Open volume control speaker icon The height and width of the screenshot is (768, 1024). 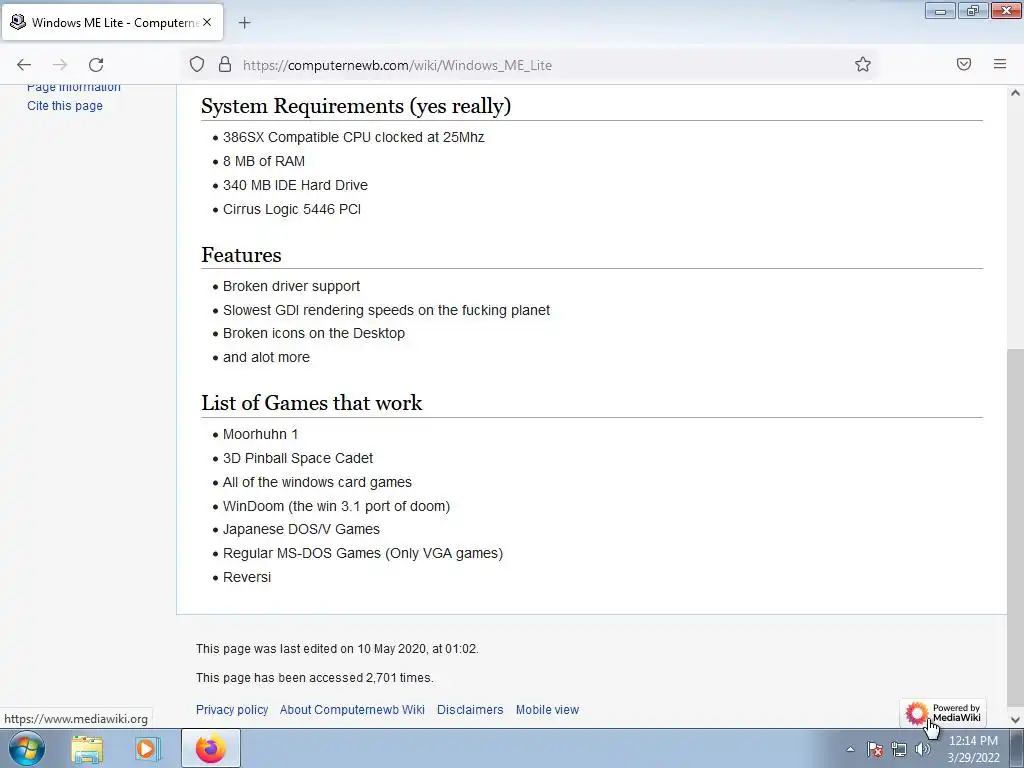(x=923, y=749)
